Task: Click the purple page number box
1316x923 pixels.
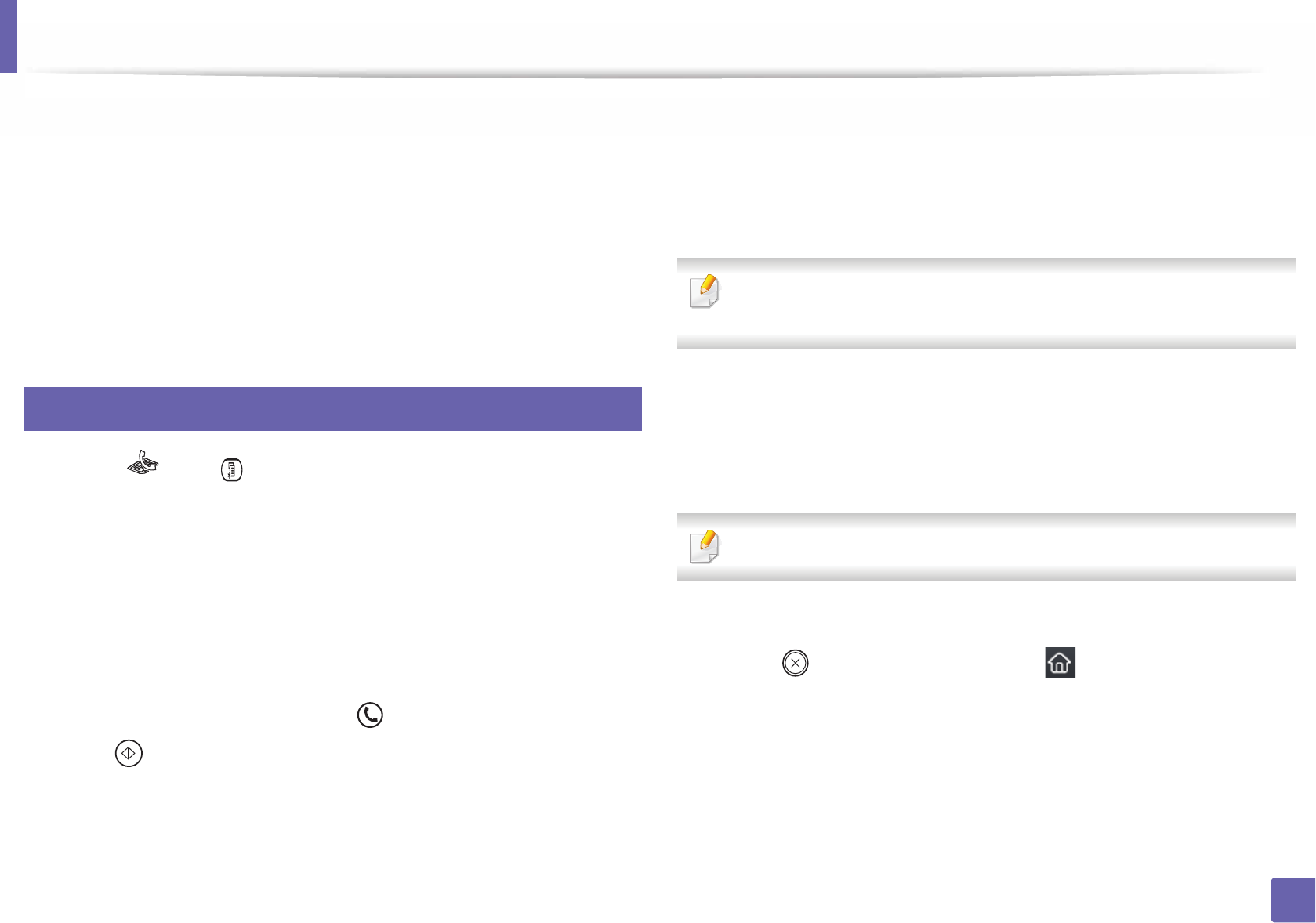Action: [1292, 899]
